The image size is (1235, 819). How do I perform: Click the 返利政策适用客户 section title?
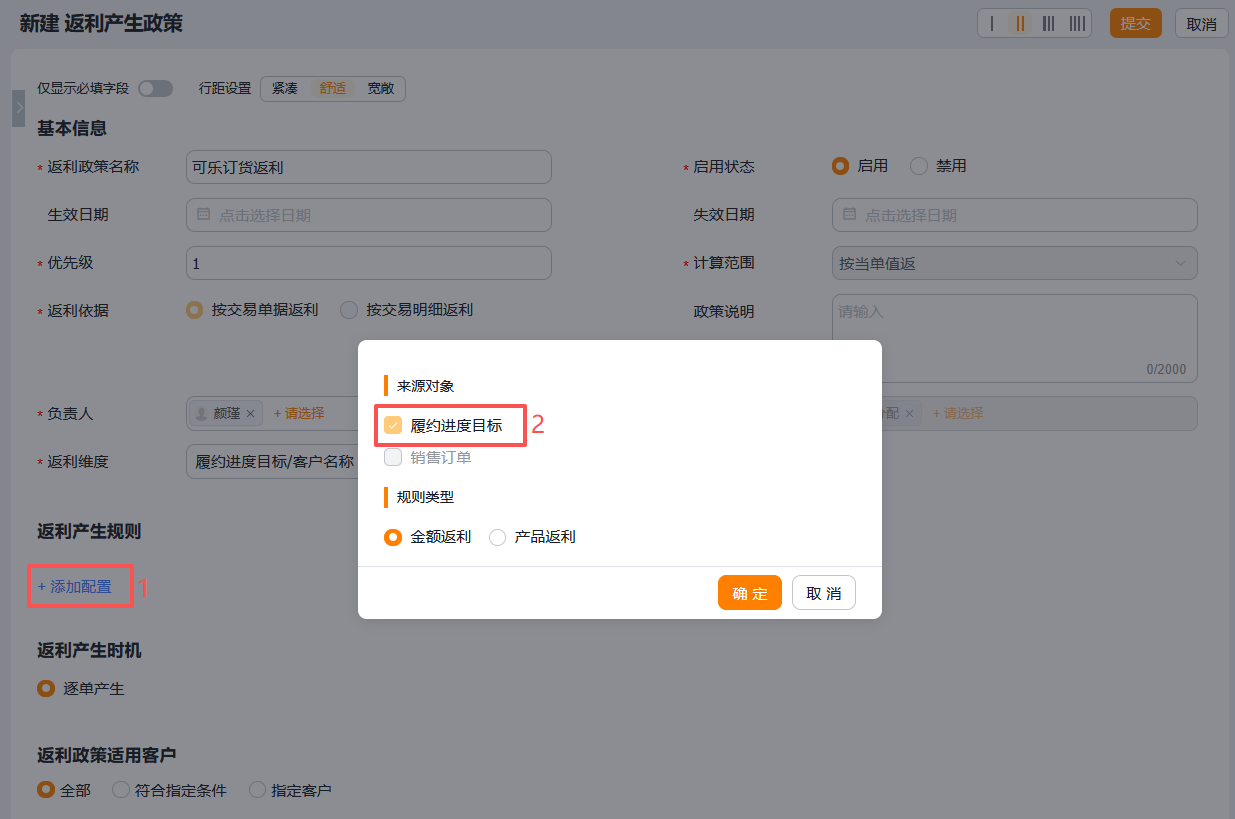107,755
